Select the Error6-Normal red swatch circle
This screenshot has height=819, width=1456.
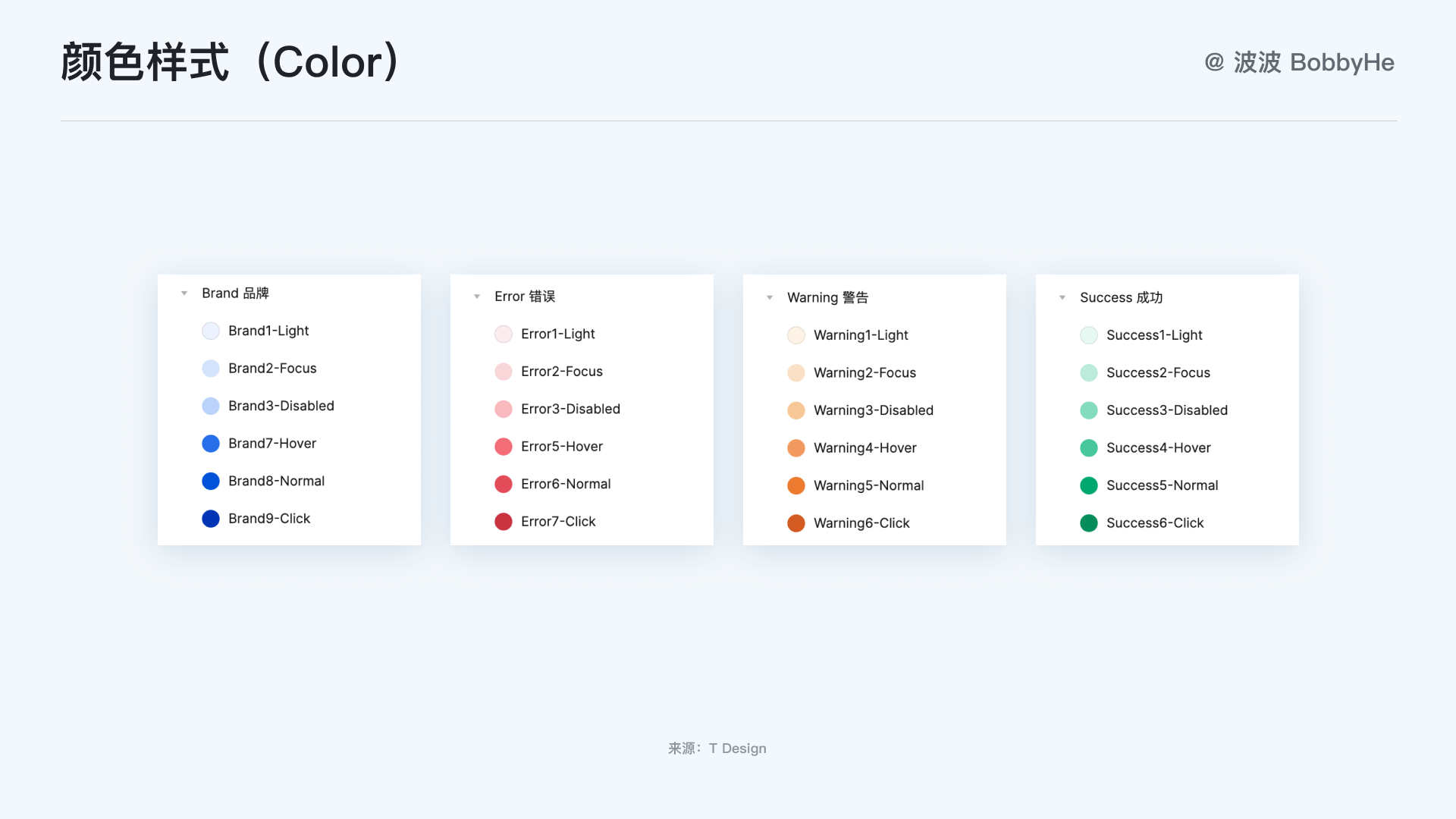tap(504, 485)
